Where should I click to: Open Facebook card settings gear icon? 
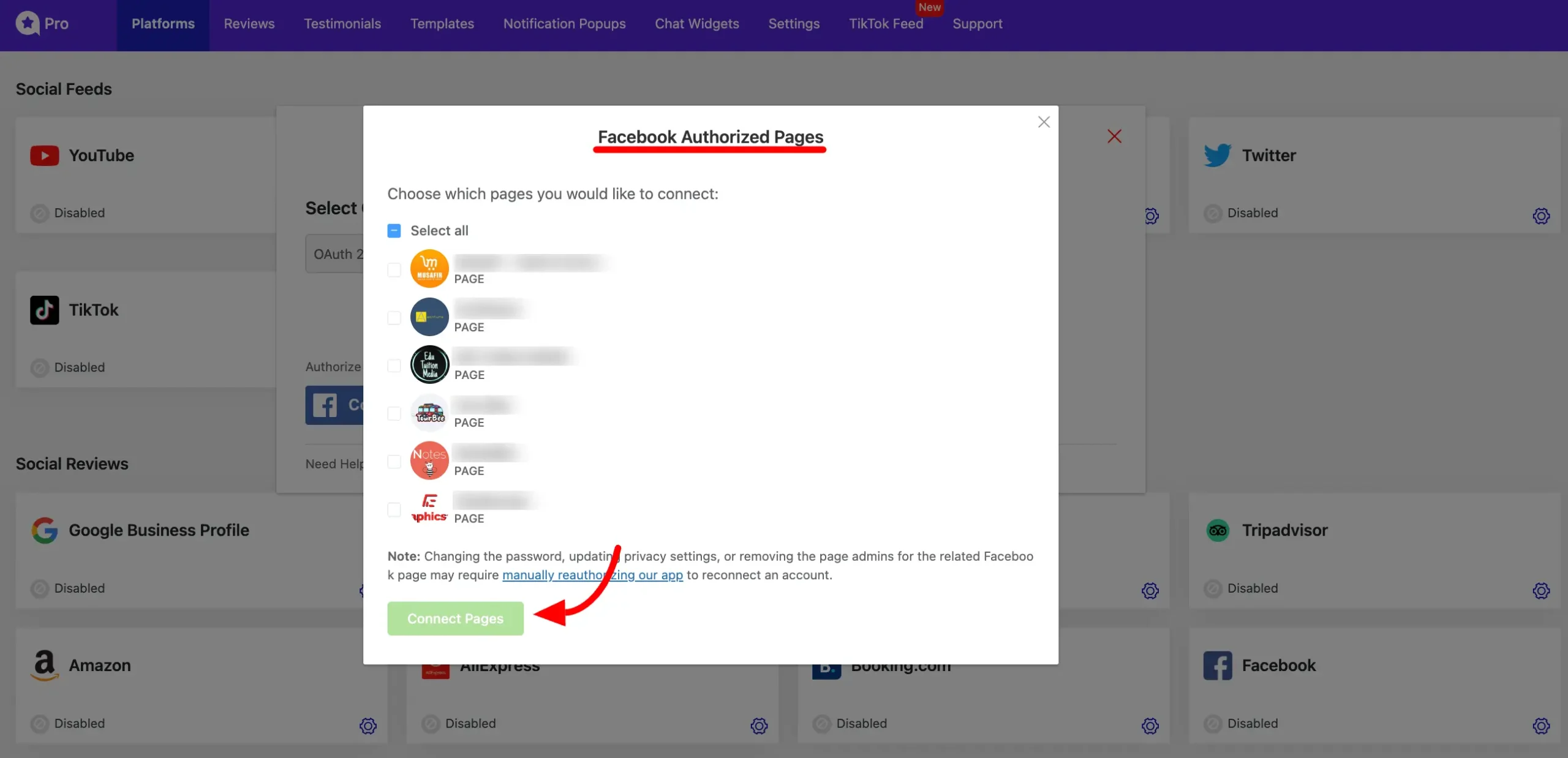(1541, 726)
